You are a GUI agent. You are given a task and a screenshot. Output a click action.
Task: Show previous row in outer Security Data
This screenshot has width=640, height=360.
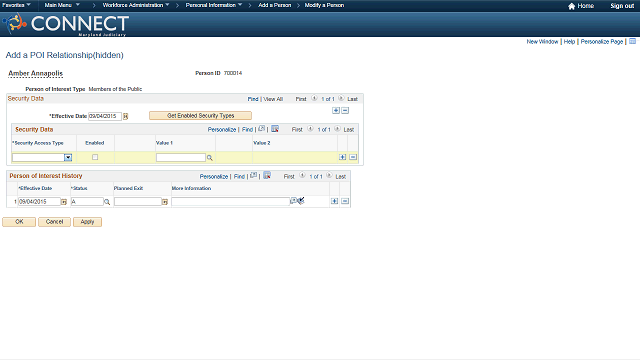pos(314,98)
